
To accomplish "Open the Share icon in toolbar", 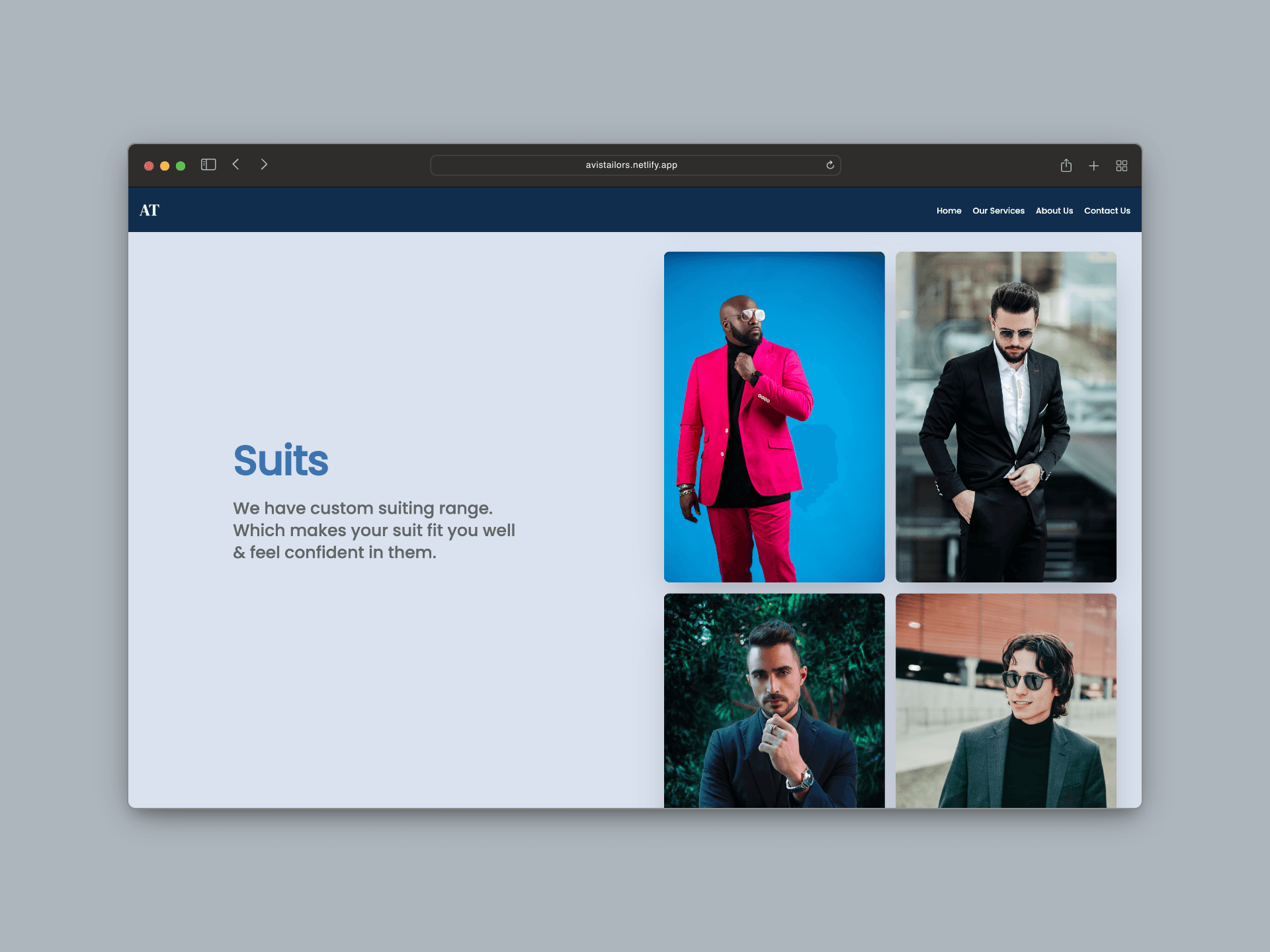I will tap(1066, 165).
